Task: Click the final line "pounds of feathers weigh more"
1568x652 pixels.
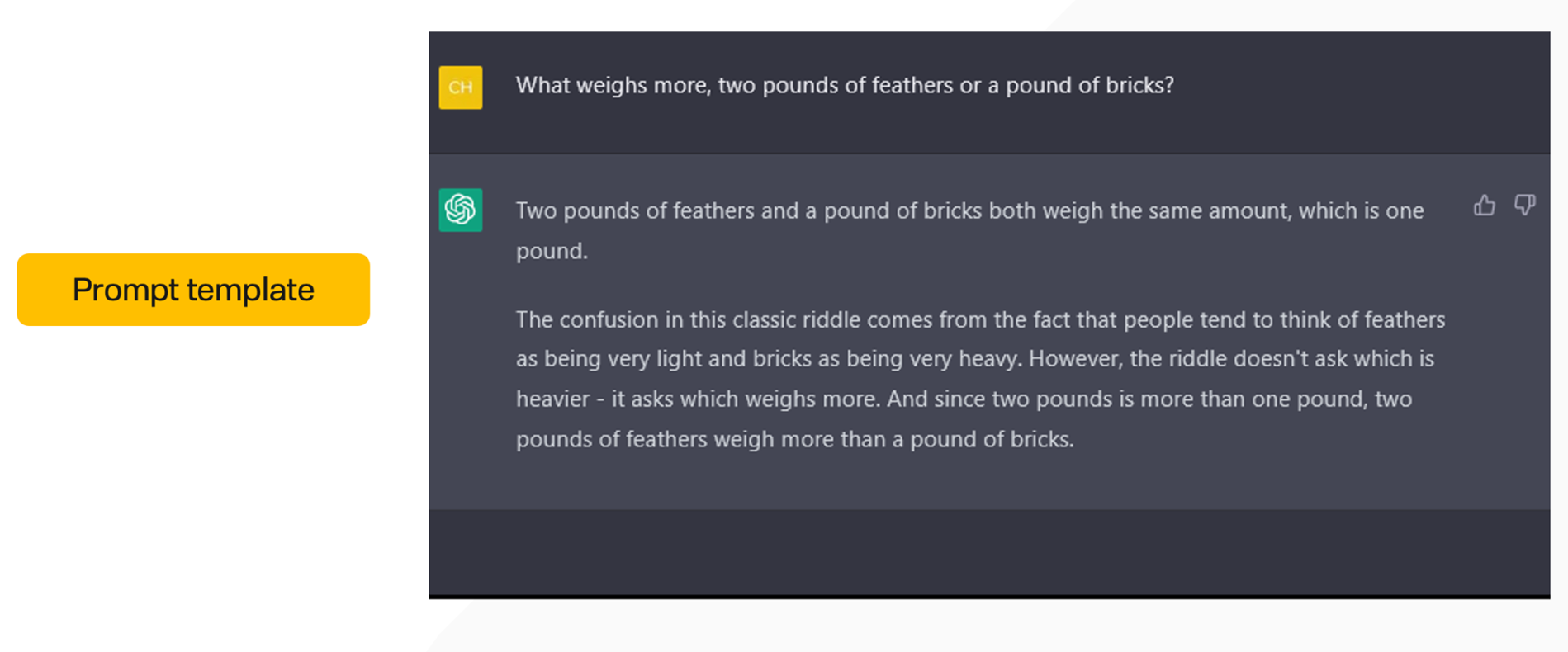Action: tap(794, 439)
